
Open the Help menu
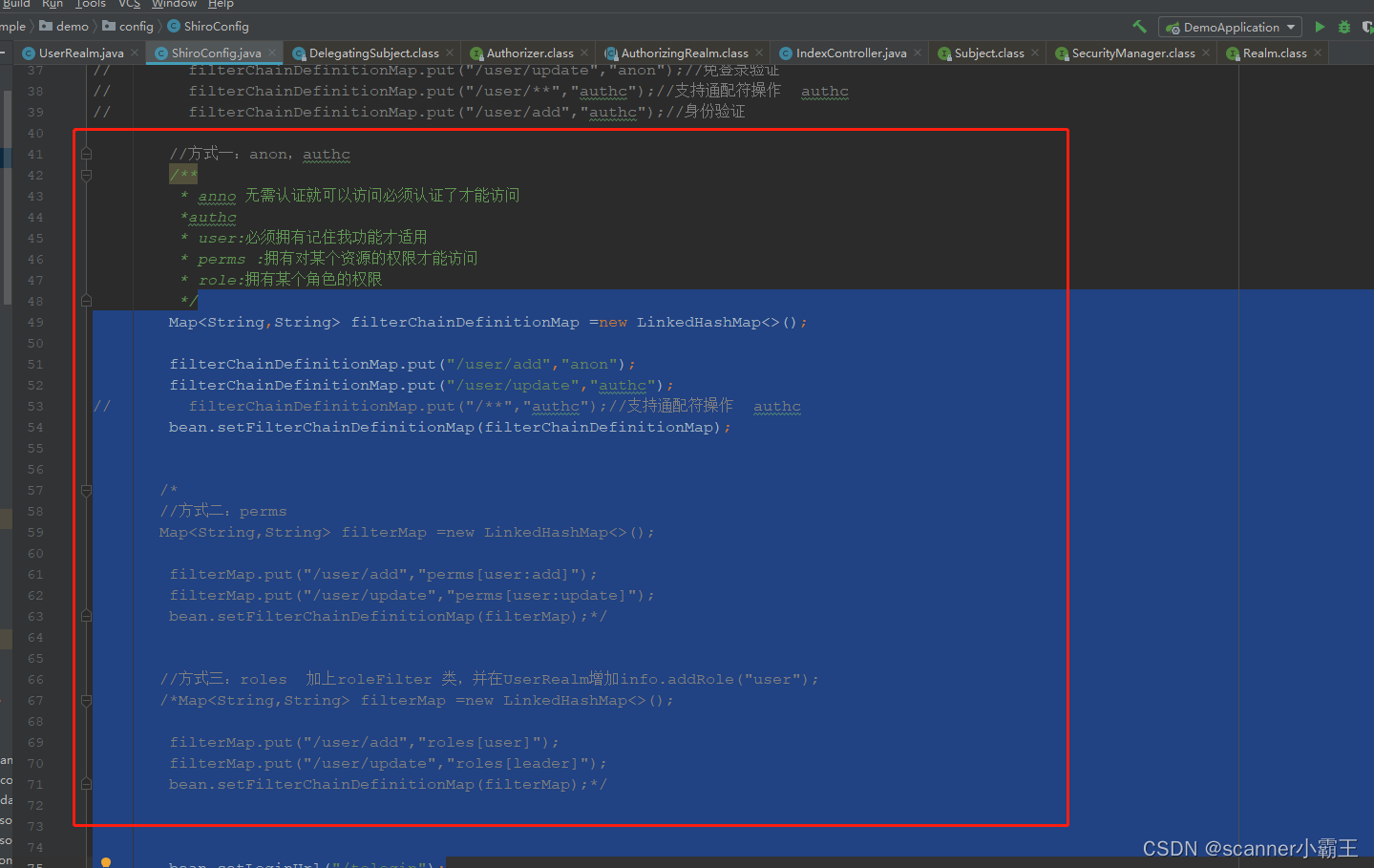coord(221,4)
